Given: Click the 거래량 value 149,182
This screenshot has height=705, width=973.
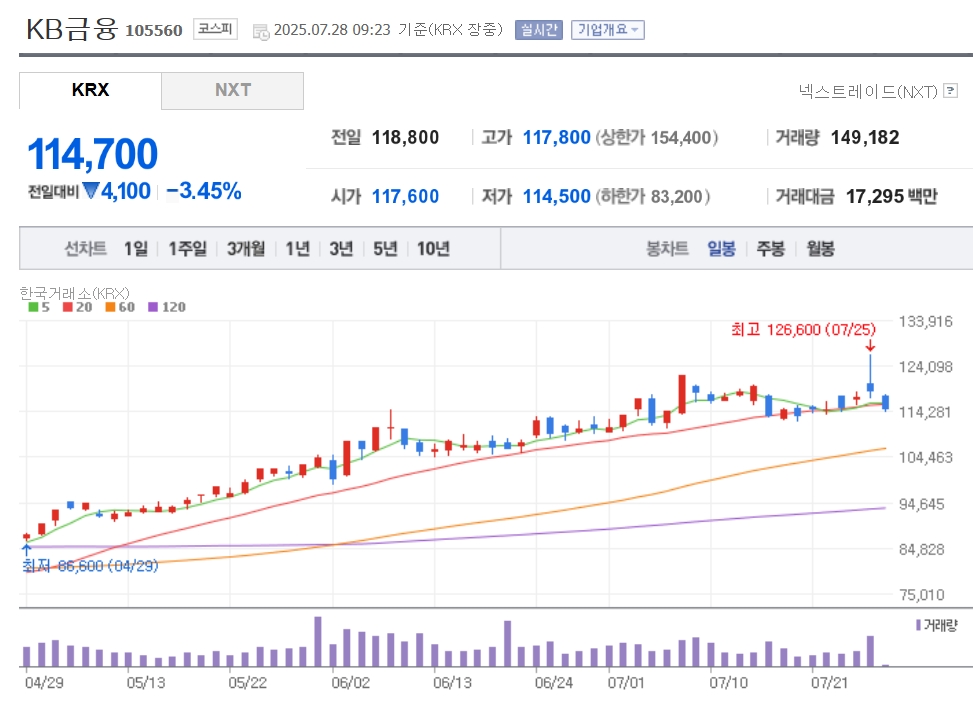Looking at the screenshot, I should 865,137.
